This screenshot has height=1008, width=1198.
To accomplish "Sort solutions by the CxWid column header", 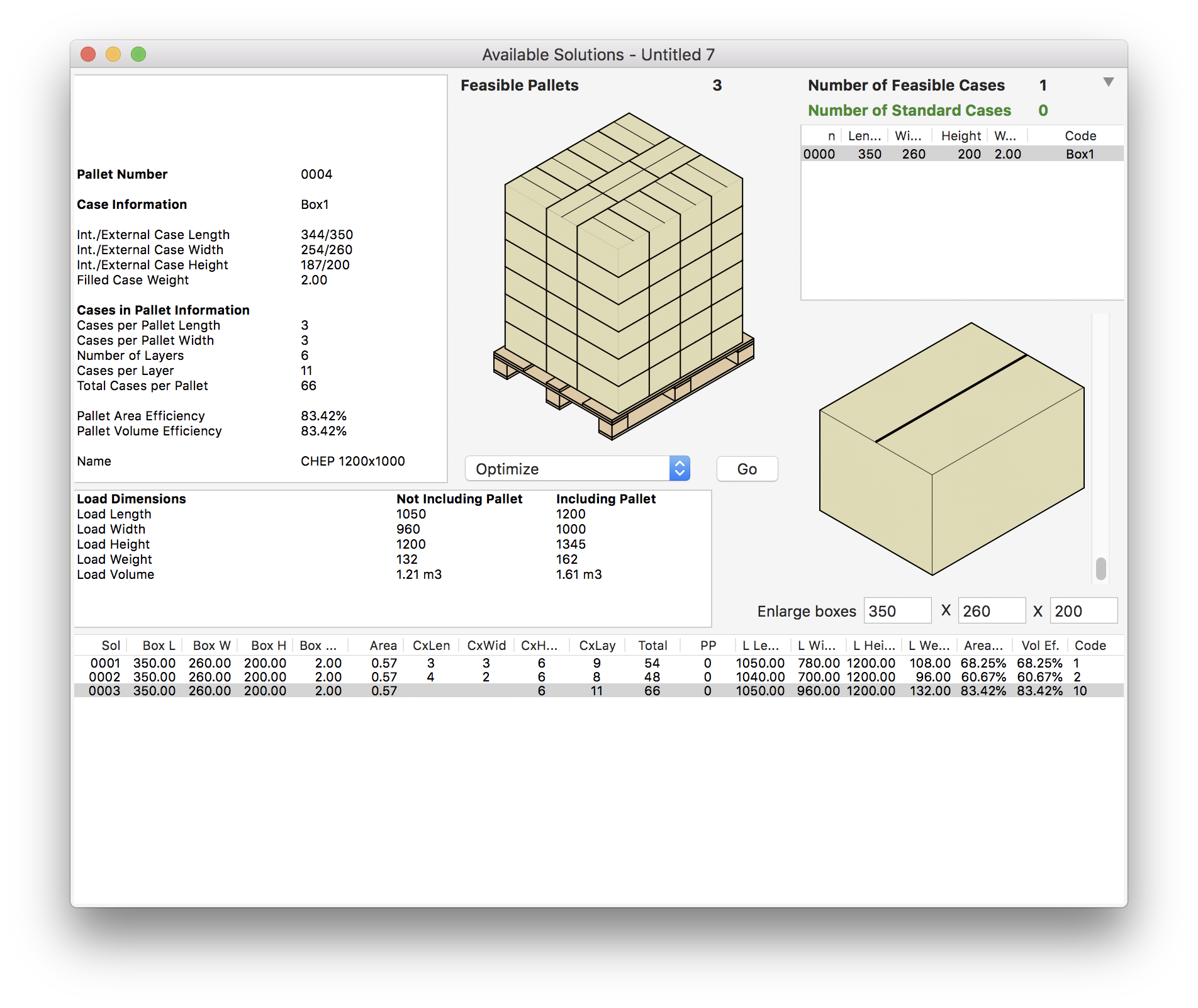I will point(486,646).
